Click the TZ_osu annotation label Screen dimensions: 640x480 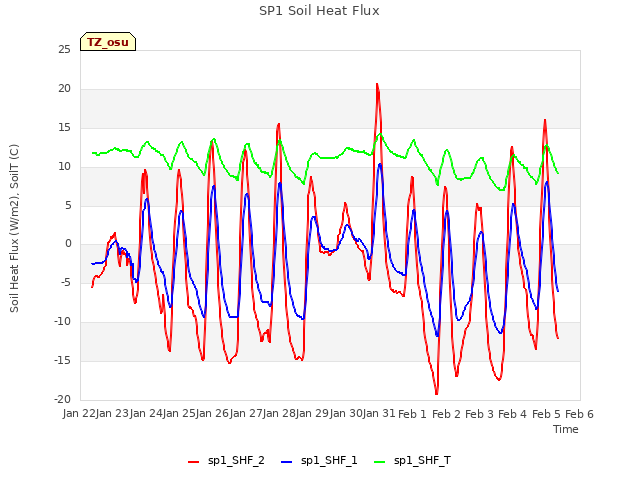click(x=108, y=42)
